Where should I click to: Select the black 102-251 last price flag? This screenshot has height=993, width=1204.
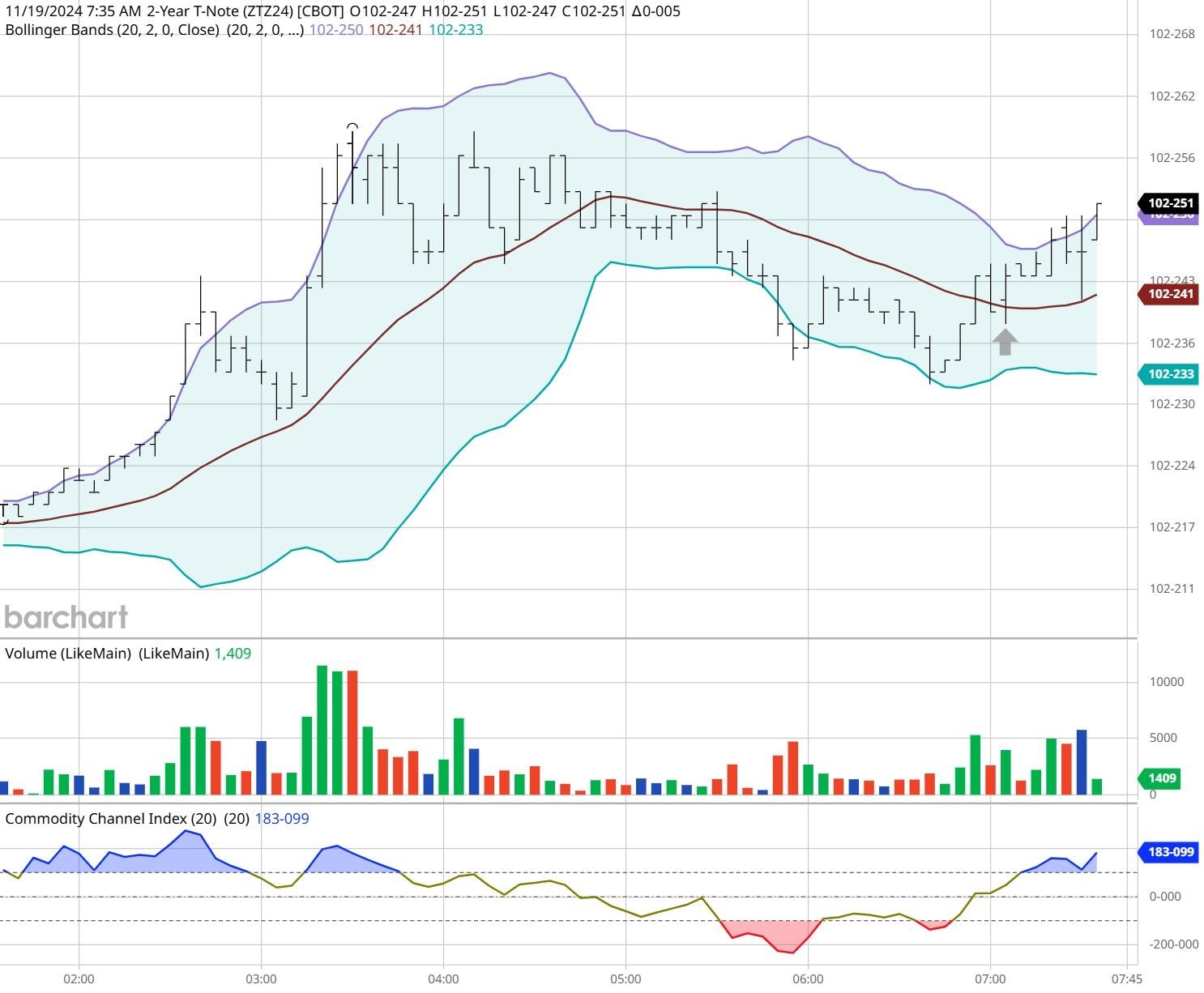point(1168,204)
